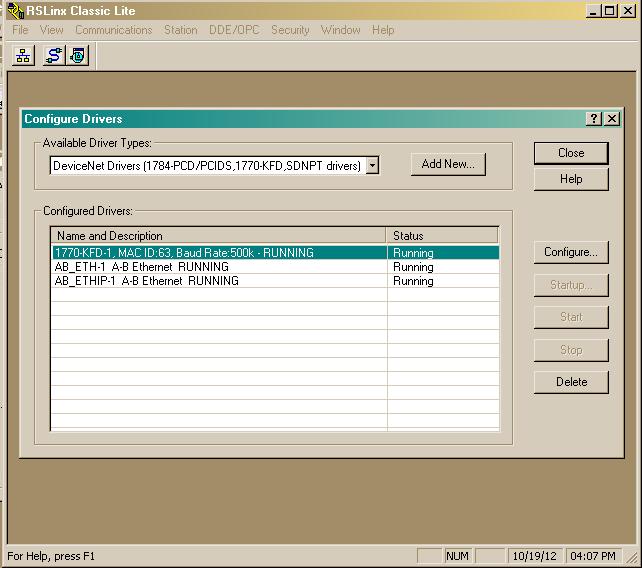The image size is (642, 568).
Task: Maximize the RSLinx Classic Lite window
Action: point(610,11)
